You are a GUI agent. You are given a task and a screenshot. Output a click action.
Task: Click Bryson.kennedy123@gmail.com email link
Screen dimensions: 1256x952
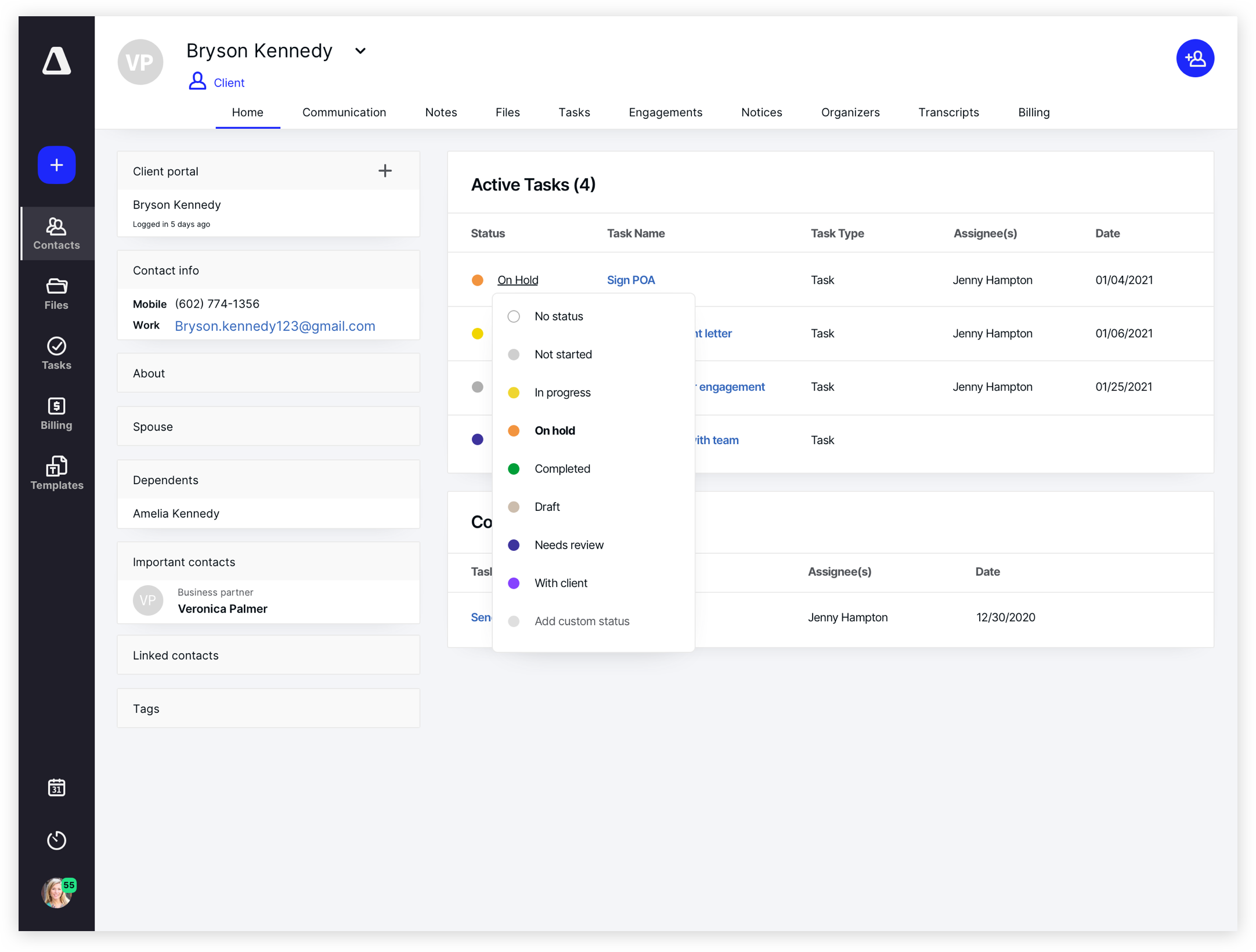point(275,326)
